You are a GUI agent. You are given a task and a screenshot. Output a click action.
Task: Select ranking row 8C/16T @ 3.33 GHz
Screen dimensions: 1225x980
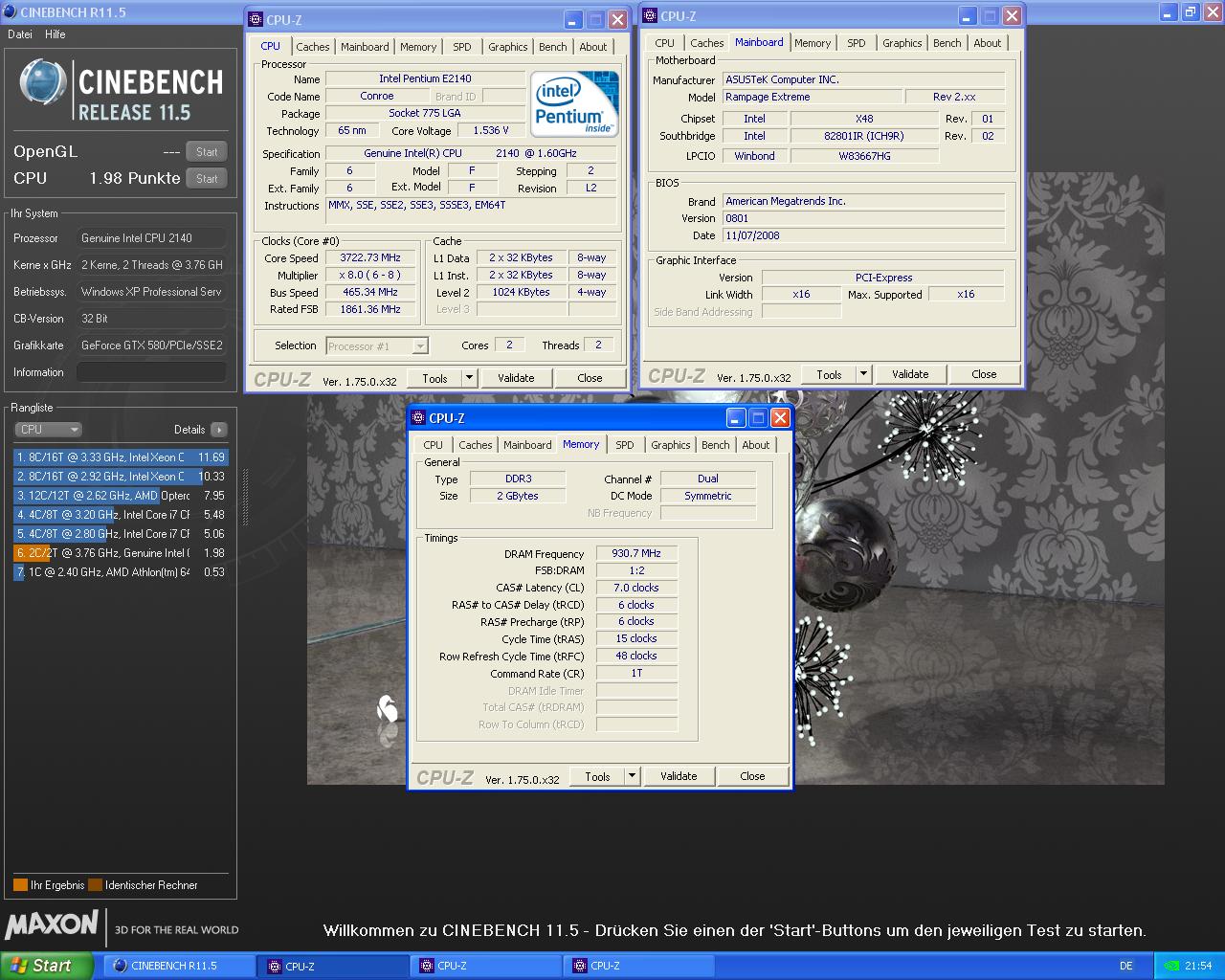pos(121,457)
